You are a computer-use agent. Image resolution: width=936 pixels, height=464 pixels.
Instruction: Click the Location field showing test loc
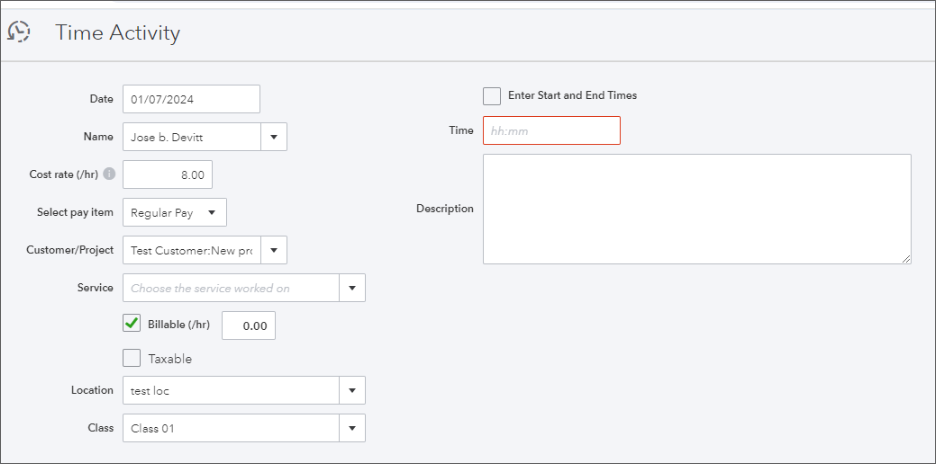click(231, 390)
